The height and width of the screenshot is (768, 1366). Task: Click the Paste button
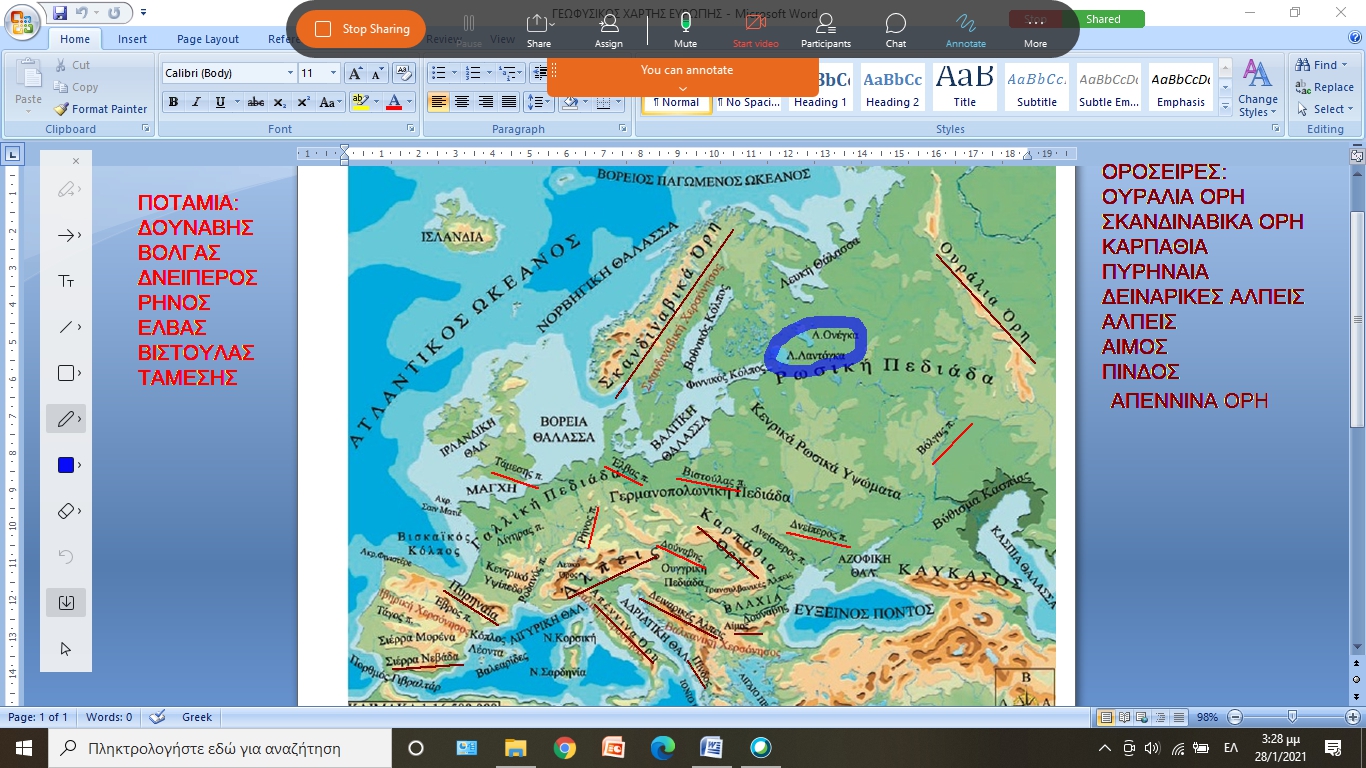pos(28,84)
